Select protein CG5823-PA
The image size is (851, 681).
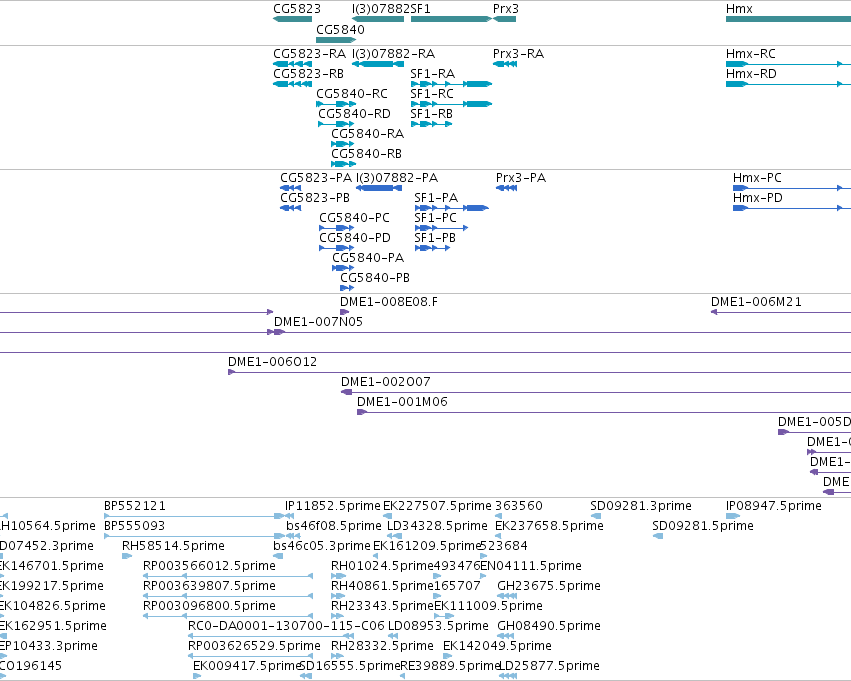click(x=316, y=178)
